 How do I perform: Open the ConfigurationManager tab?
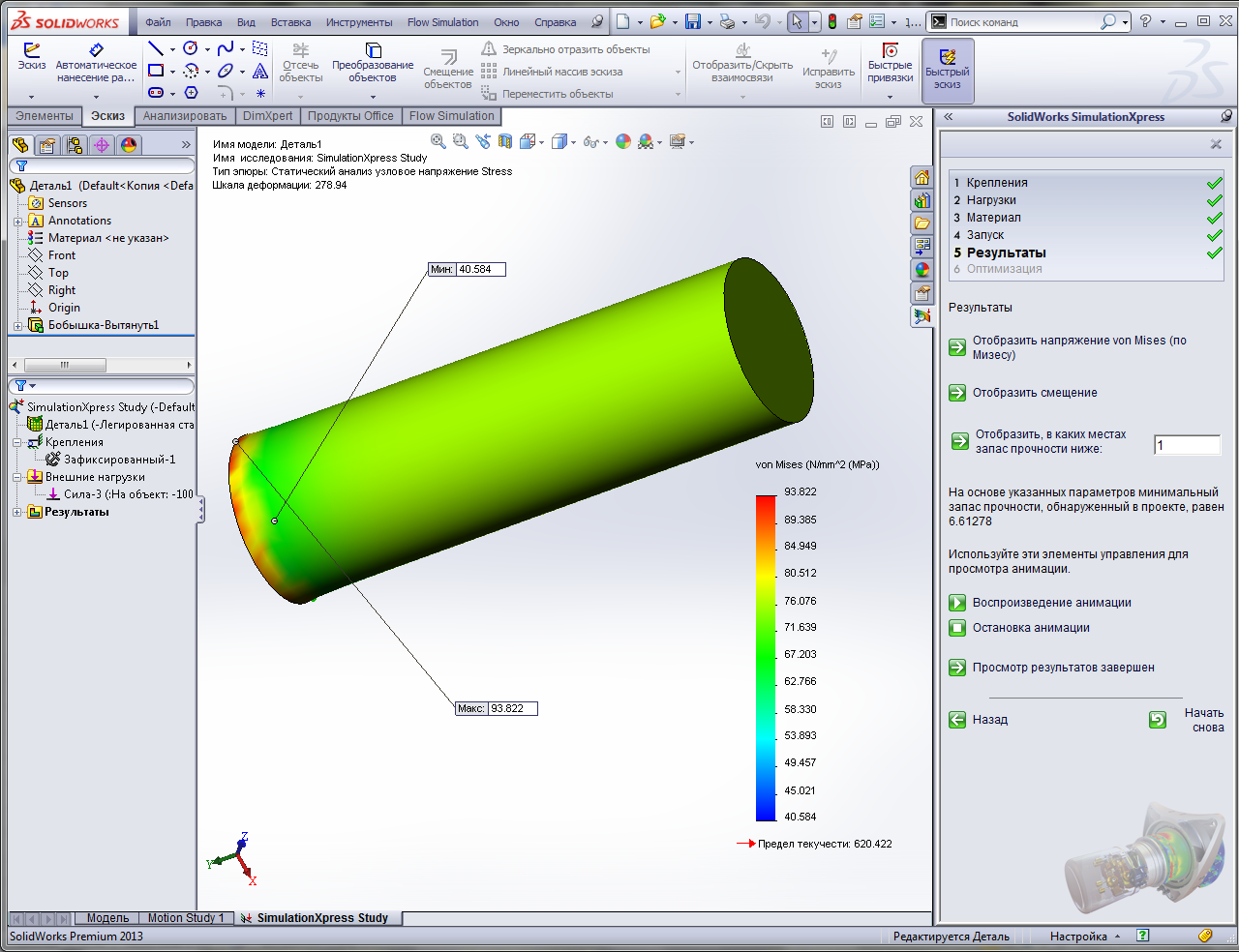75,145
